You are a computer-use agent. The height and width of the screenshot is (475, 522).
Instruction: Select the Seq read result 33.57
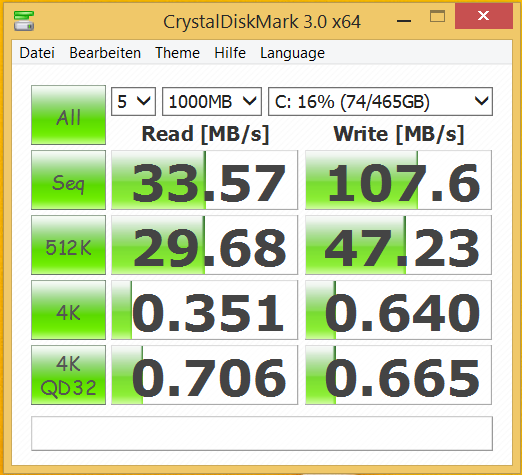[204, 180]
